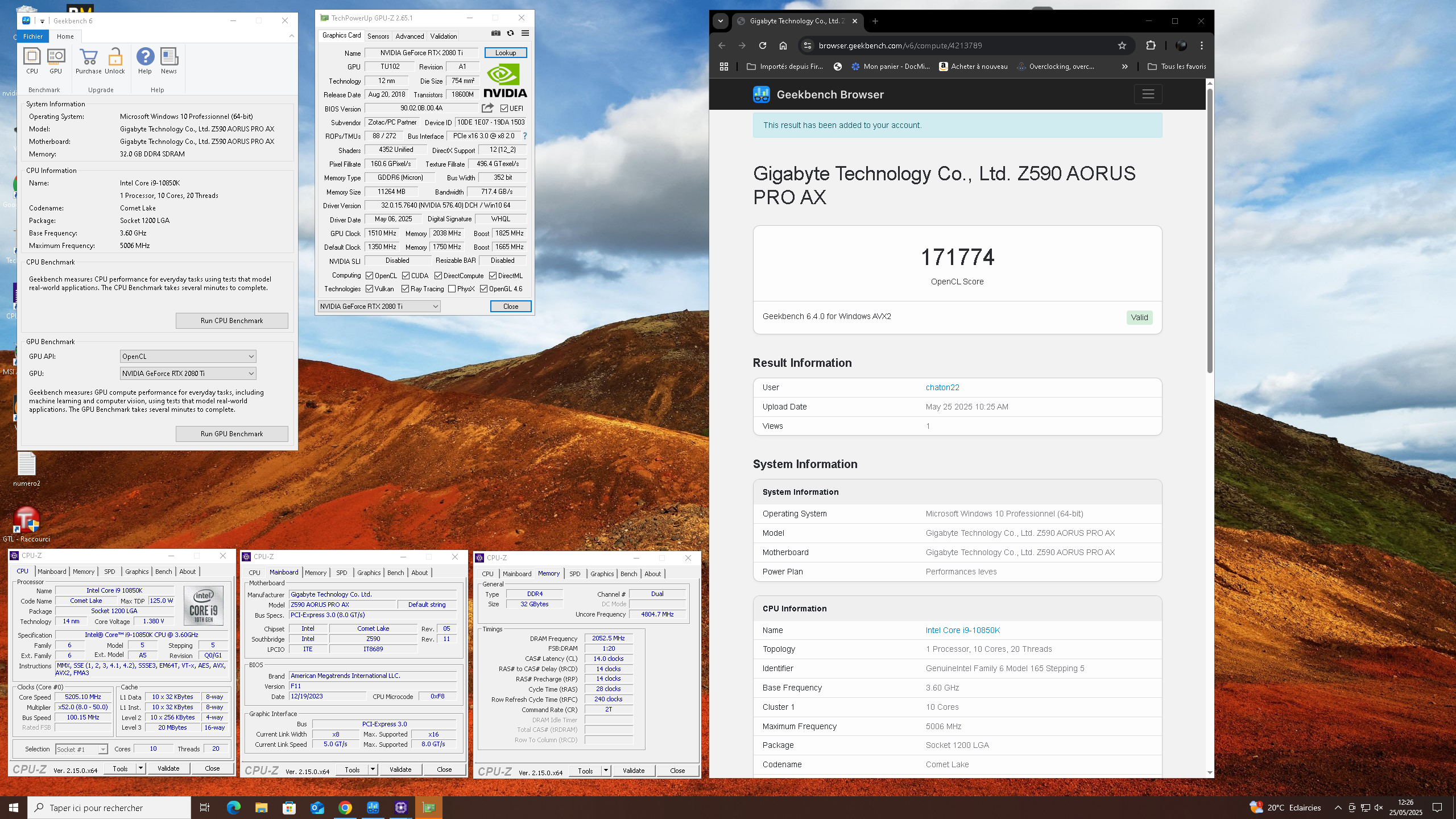Click the GPU benchmark icon in Geekbench ribbon
This screenshot has width=1456, height=819.
(56, 61)
